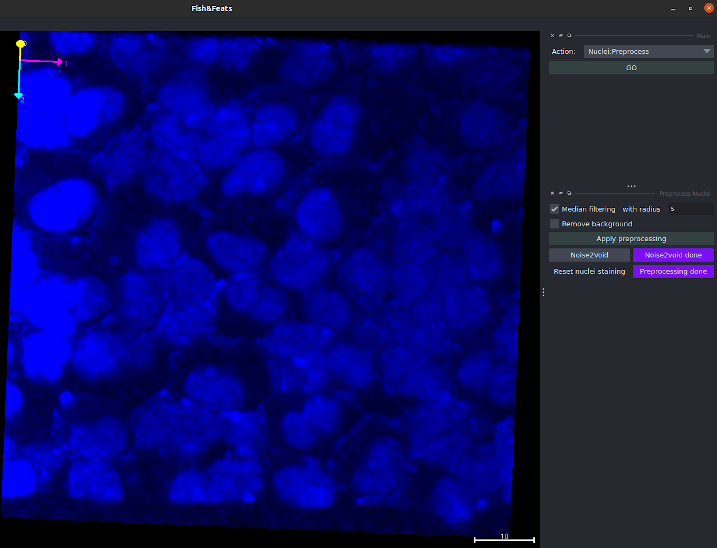Click the splitter dots between the dock panels
The width and height of the screenshot is (717, 548).
[x=631, y=186]
